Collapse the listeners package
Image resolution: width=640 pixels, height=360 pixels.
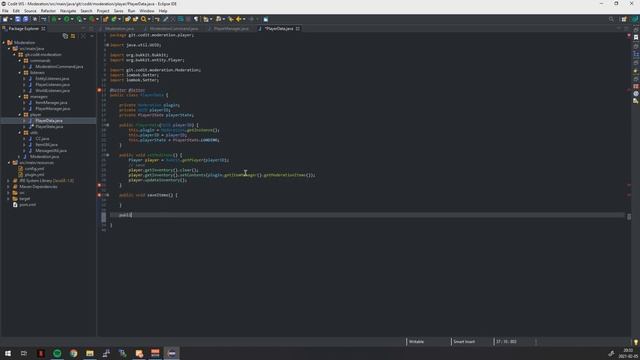20,73
